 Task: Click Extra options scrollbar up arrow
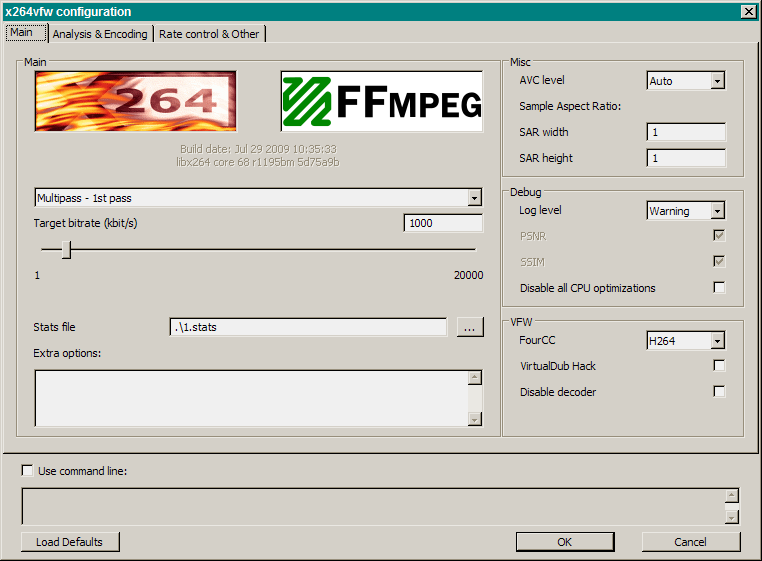pos(475,378)
